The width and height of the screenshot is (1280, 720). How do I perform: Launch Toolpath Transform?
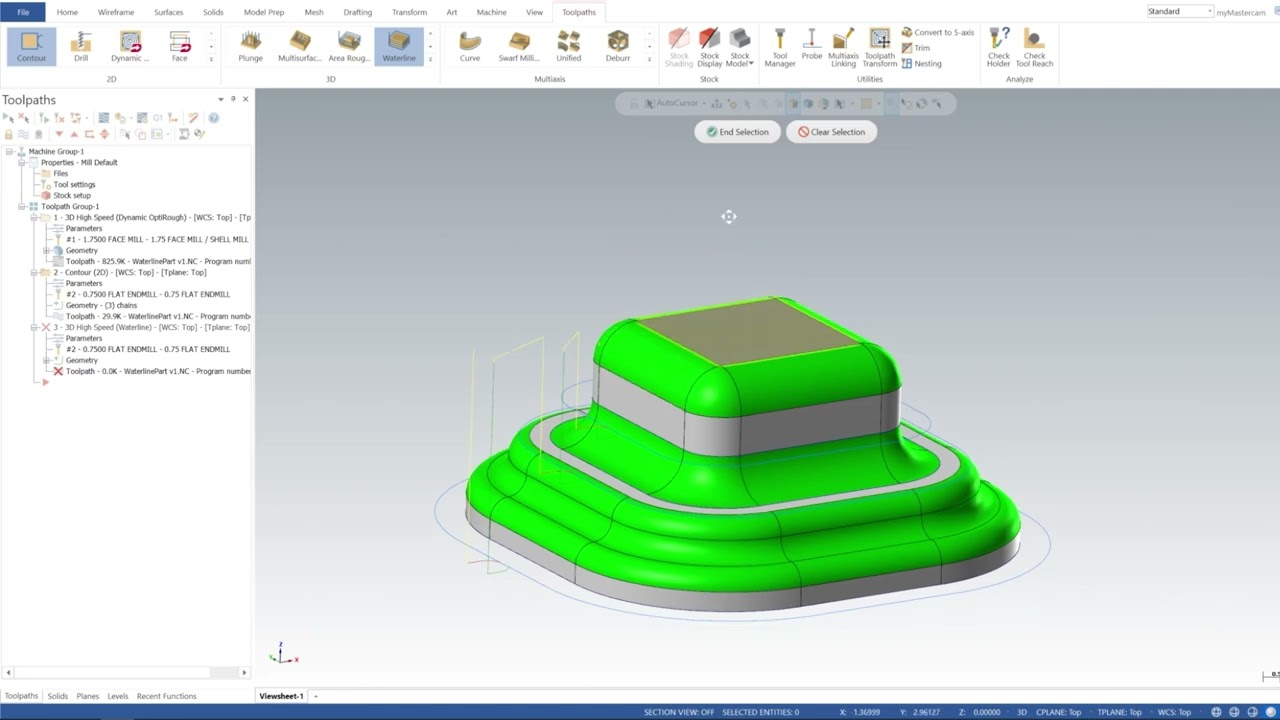[879, 47]
